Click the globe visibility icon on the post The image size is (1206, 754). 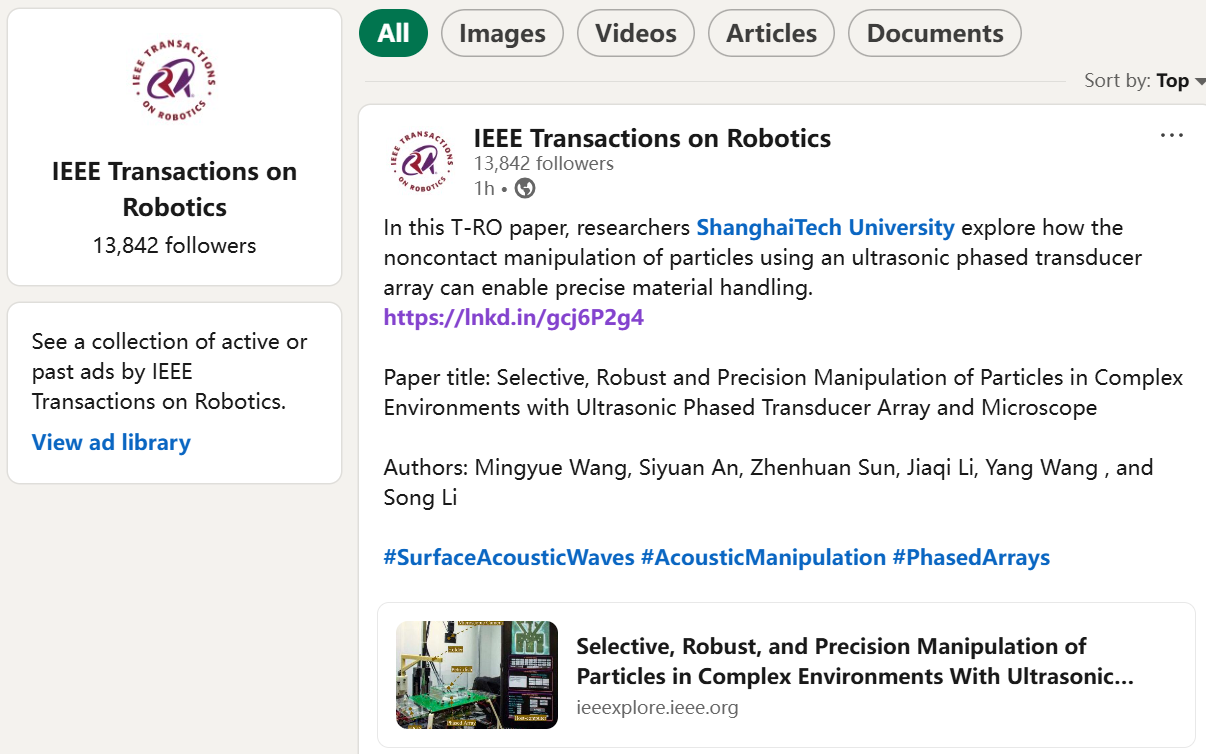[525, 188]
